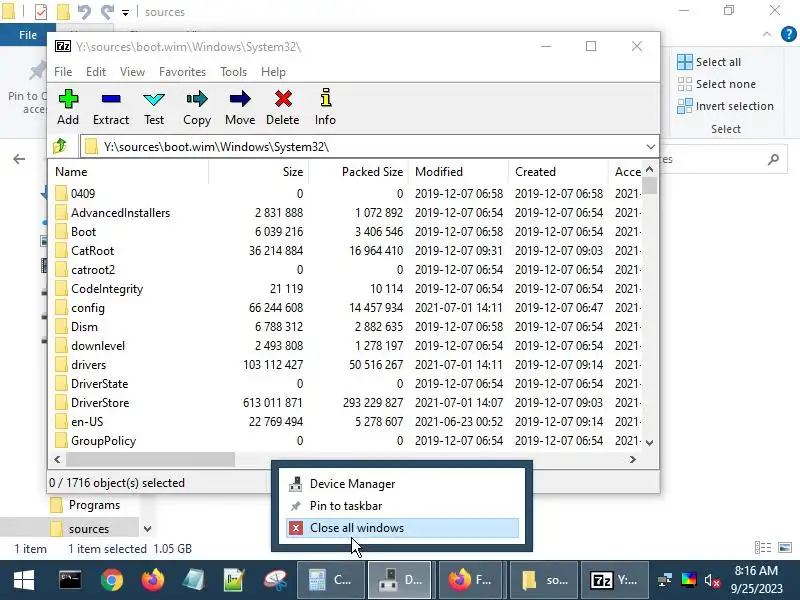The width and height of the screenshot is (800, 600).
Task: Click the muted volume tray icon
Action: click(712, 580)
